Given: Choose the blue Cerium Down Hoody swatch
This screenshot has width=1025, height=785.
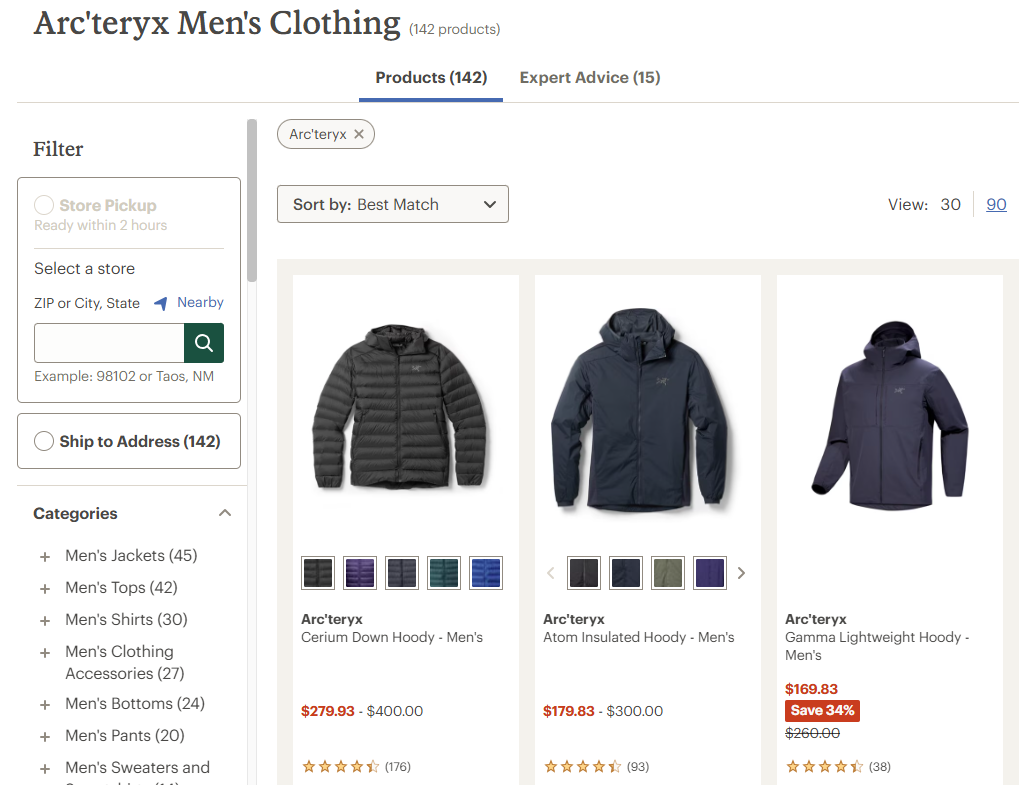Looking at the screenshot, I should point(486,573).
